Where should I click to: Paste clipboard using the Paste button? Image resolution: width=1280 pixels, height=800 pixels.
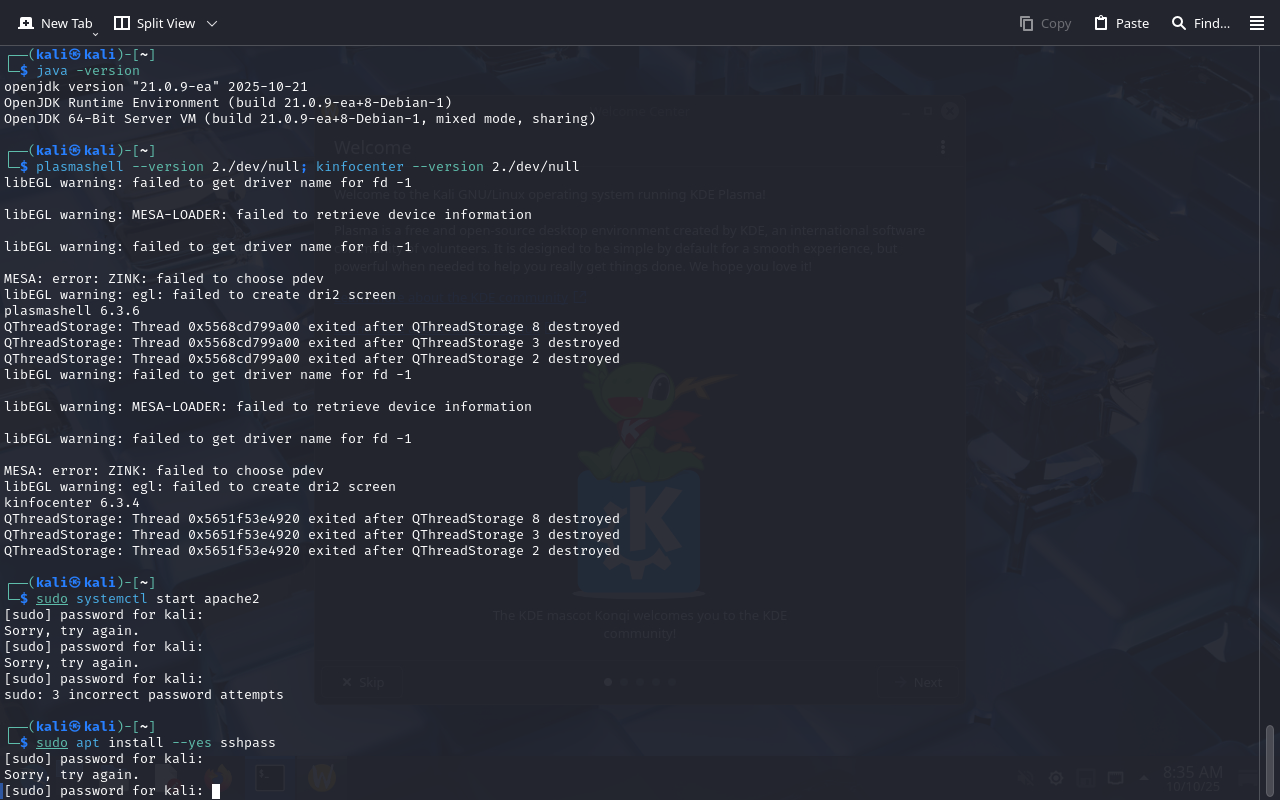pos(1121,23)
